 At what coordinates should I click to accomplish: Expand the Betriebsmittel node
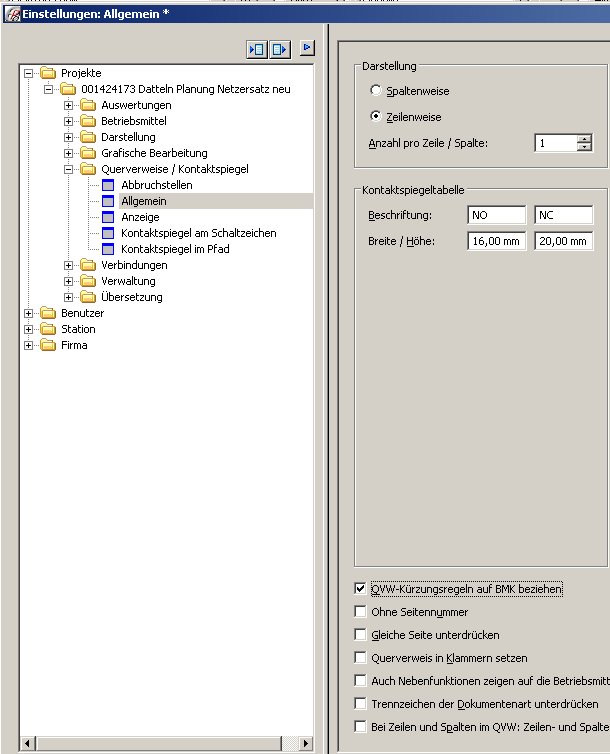click(x=69, y=121)
